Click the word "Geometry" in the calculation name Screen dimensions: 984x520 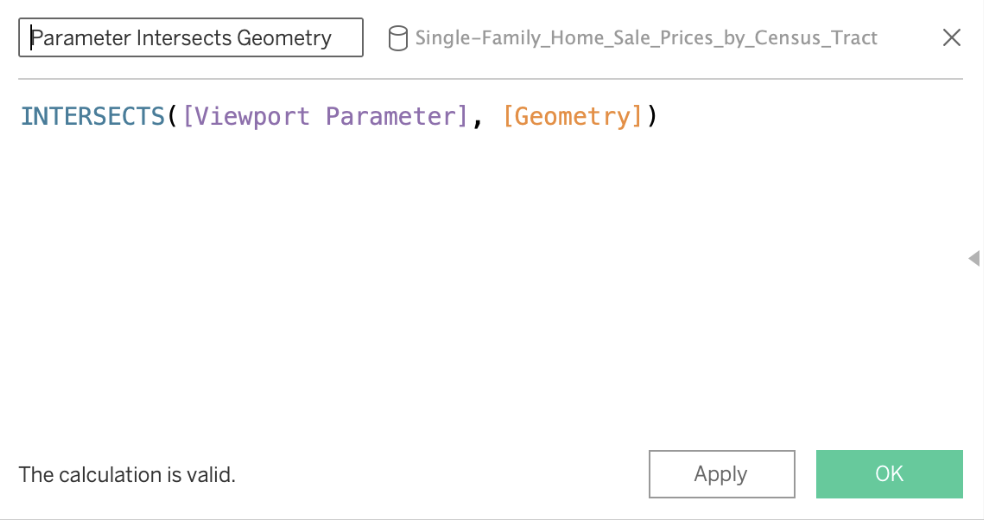pyautogui.click(x=284, y=38)
